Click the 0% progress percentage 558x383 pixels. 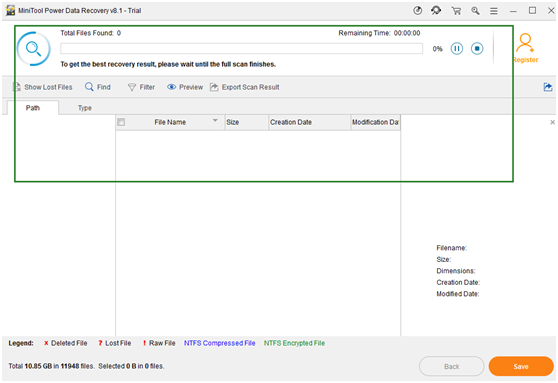point(437,49)
